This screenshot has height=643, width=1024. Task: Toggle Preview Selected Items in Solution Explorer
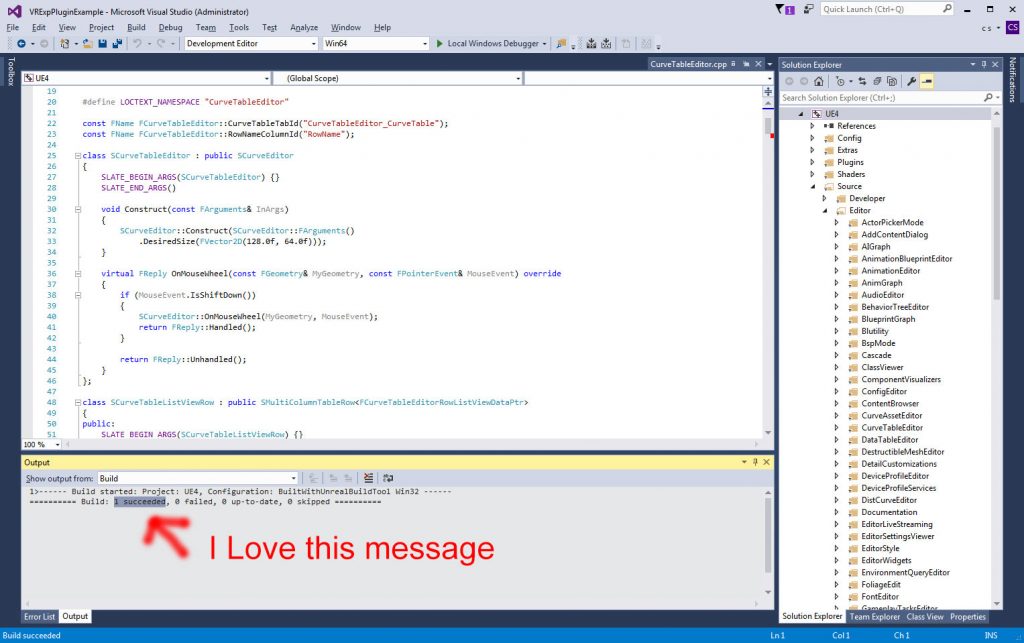point(927,82)
